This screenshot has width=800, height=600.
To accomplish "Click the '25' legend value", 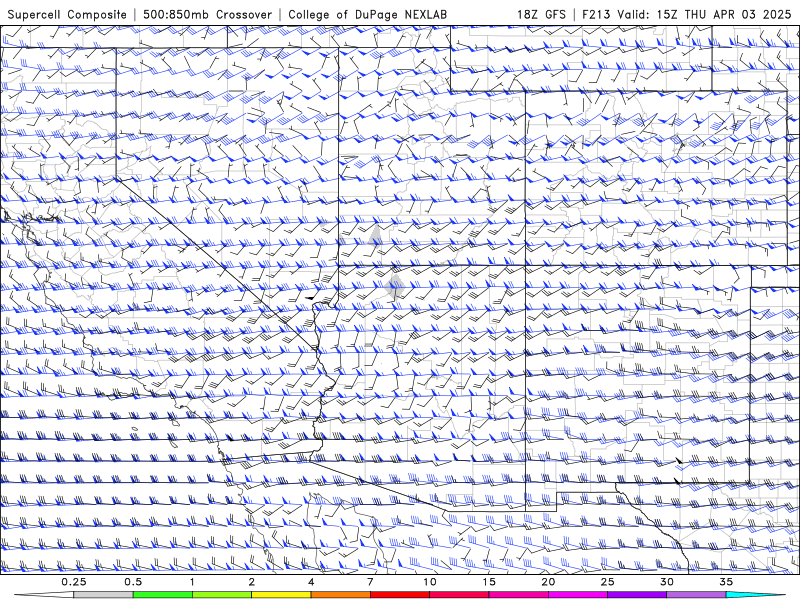I will coord(607,582).
